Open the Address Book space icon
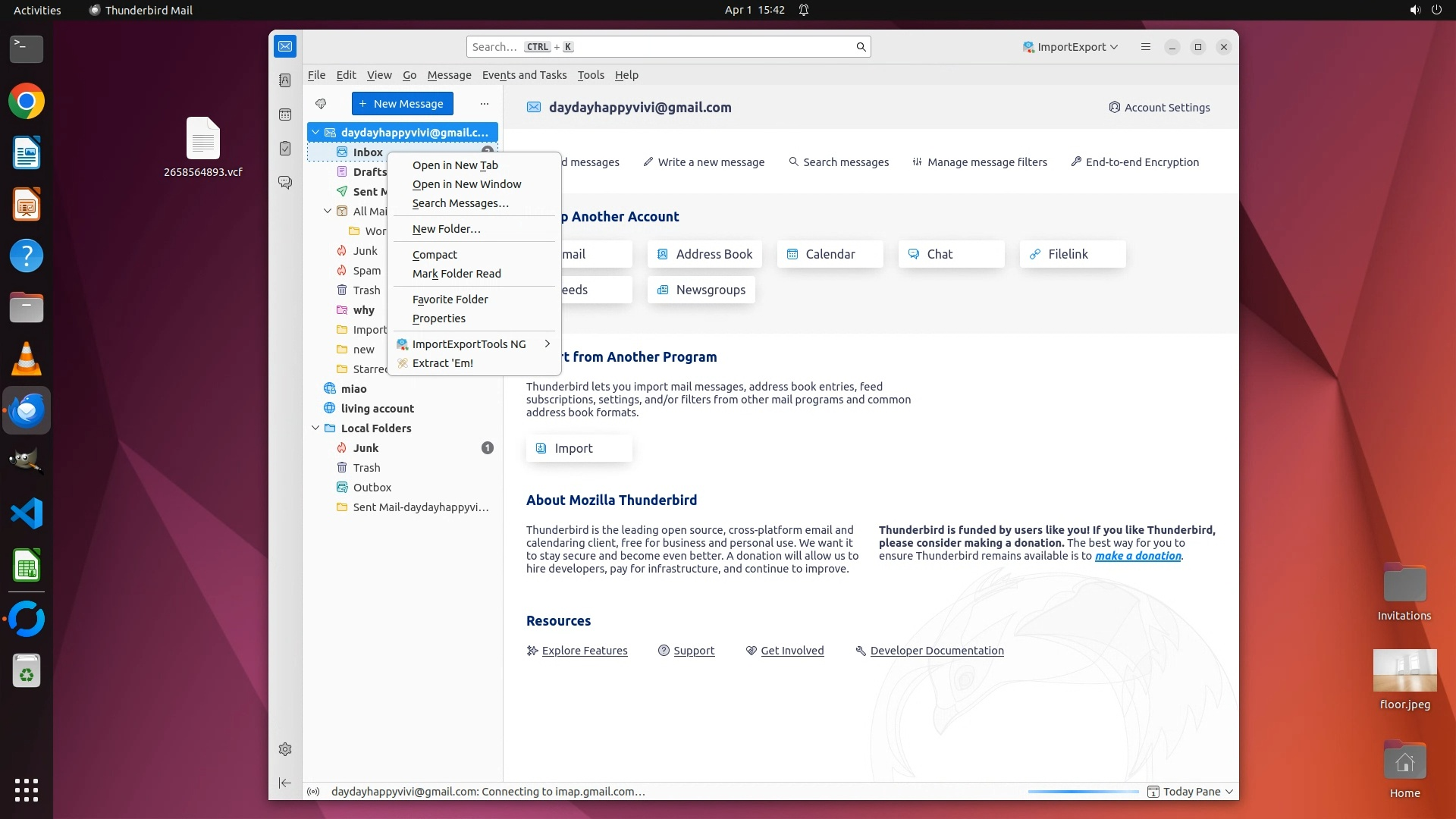Screen dimensions: 1456x819 285,80
